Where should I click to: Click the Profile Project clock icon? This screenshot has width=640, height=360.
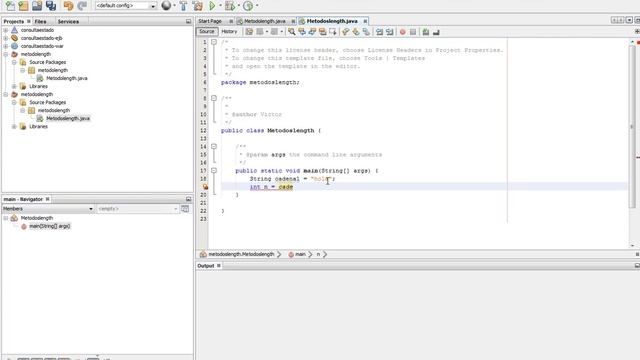[x=248, y=6]
